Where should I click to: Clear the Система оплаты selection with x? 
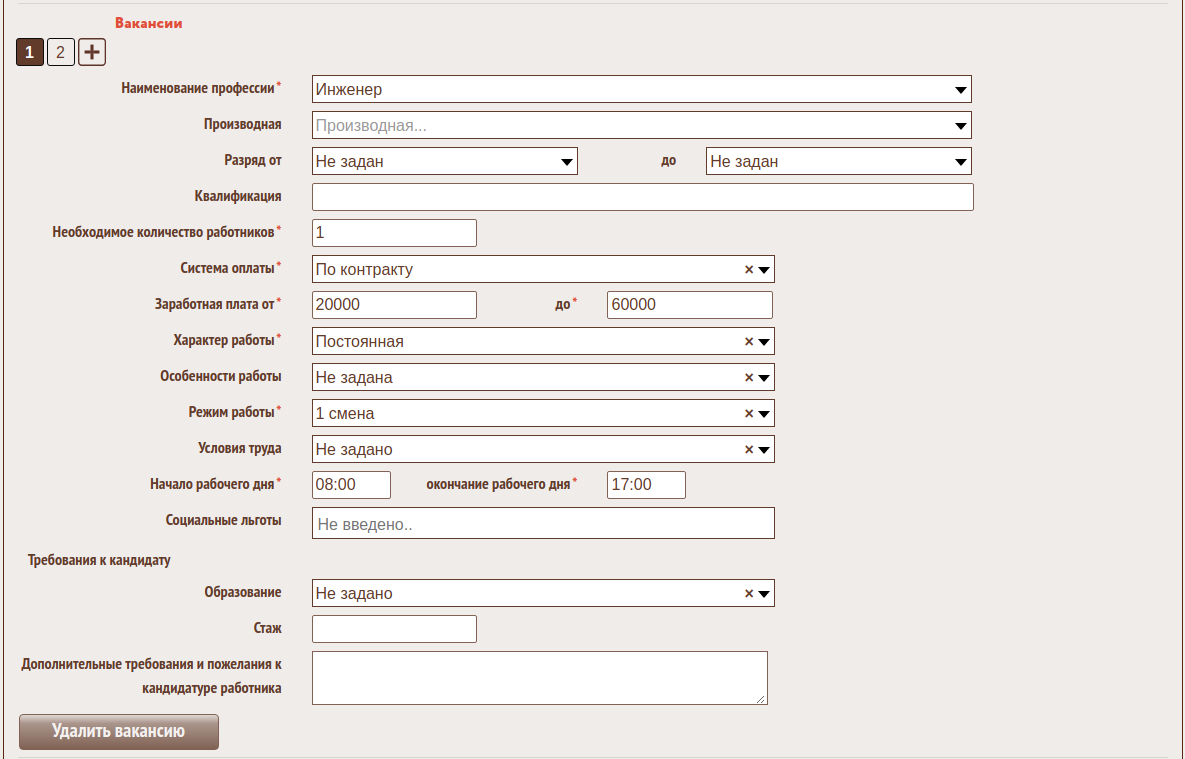pyautogui.click(x=748, y=270)
